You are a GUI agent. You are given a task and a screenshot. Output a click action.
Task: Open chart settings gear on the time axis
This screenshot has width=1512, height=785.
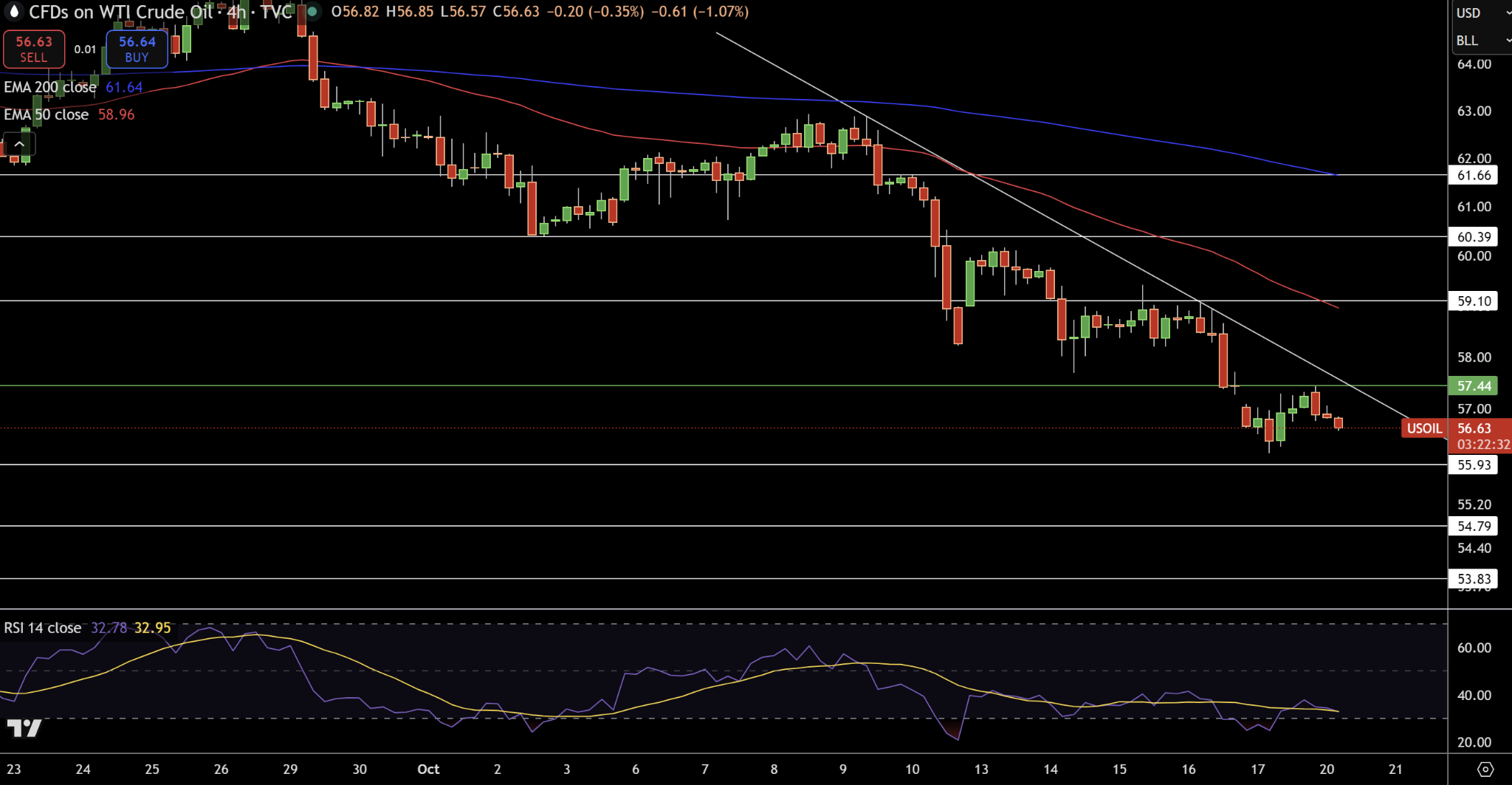[x=1485, y=769]
